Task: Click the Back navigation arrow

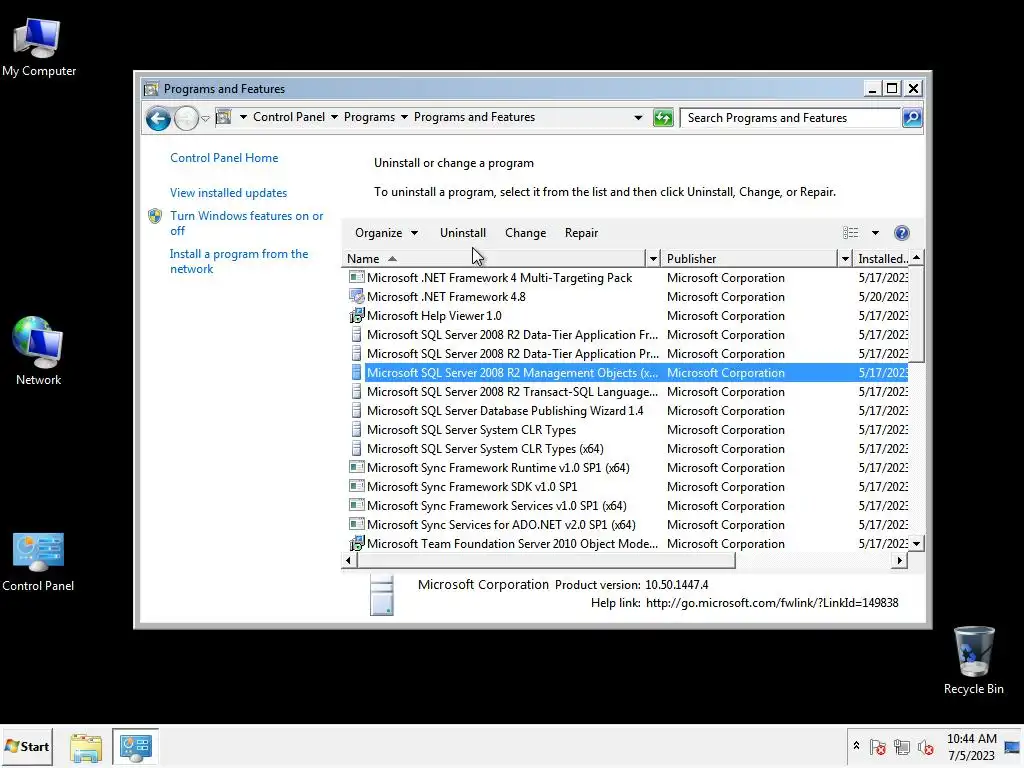Action: [158, 118]
